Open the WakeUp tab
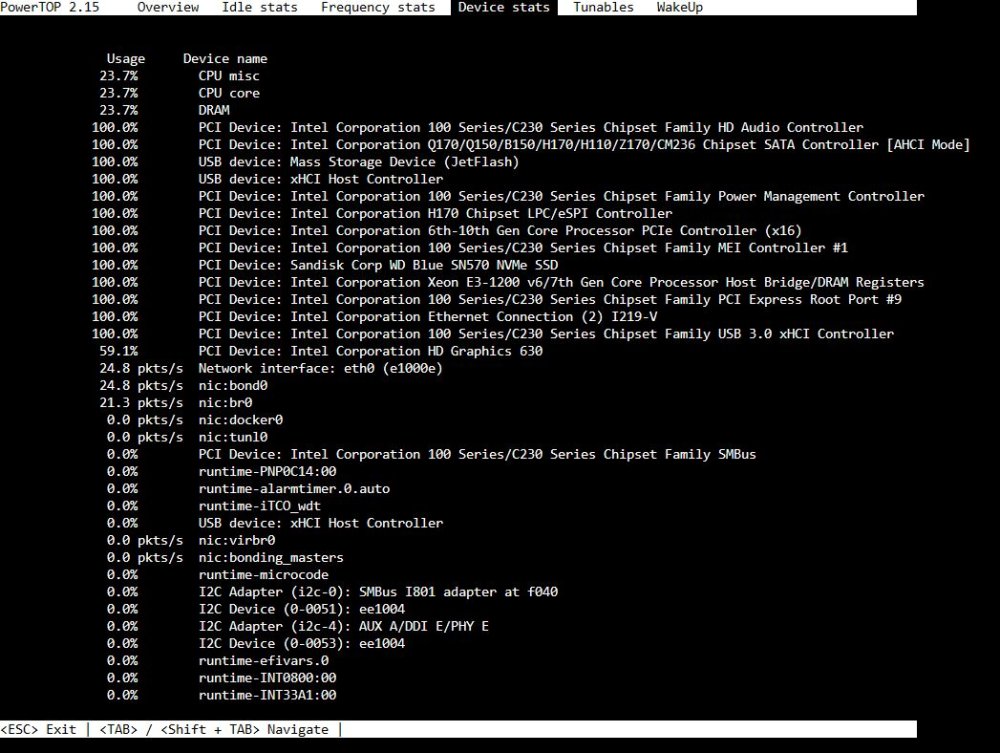The image size is (1000, 753). click(679, 8)
